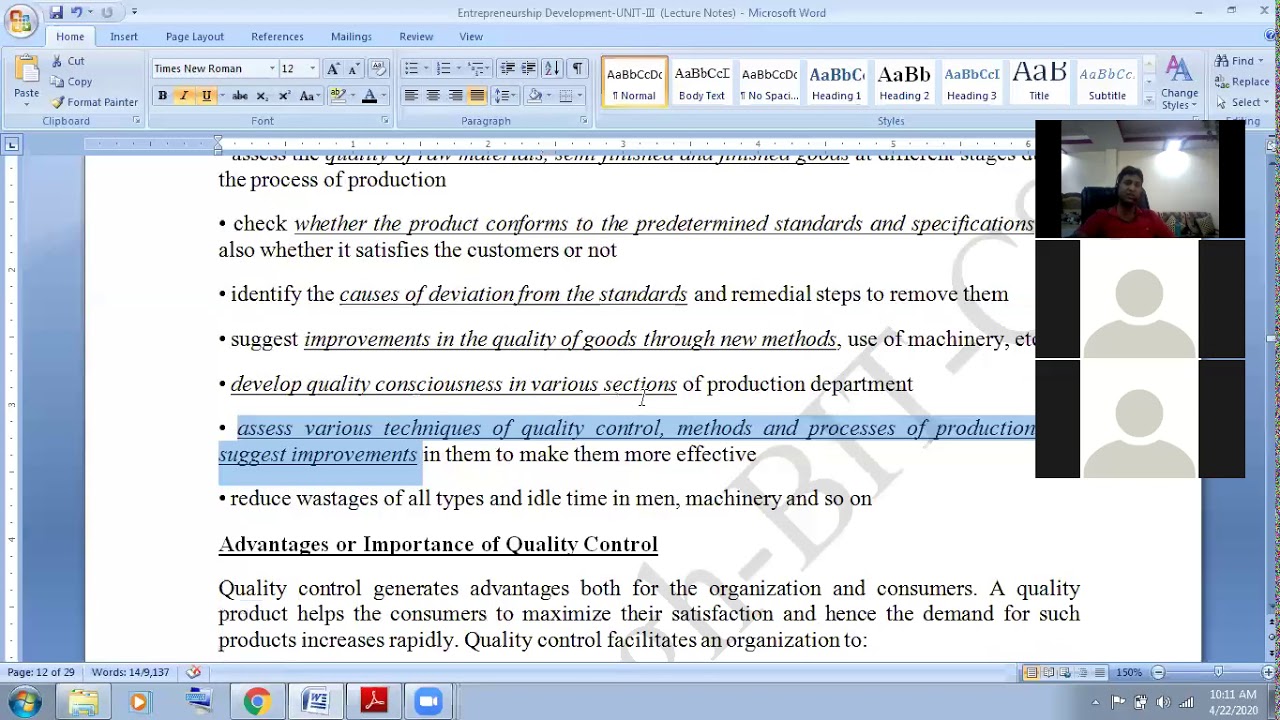Viewport: 1280px width, 720px height.
Task: Align text left
Action: tap(411, 96)
